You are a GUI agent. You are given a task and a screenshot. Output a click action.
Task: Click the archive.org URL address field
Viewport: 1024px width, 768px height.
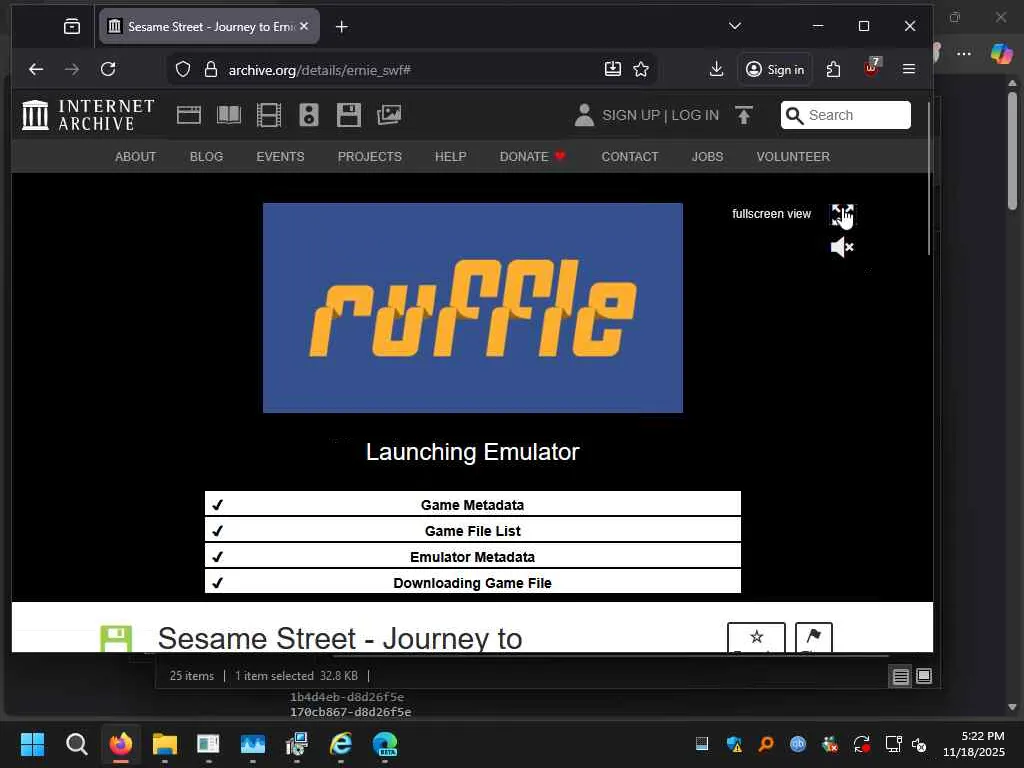click(411, 70)
